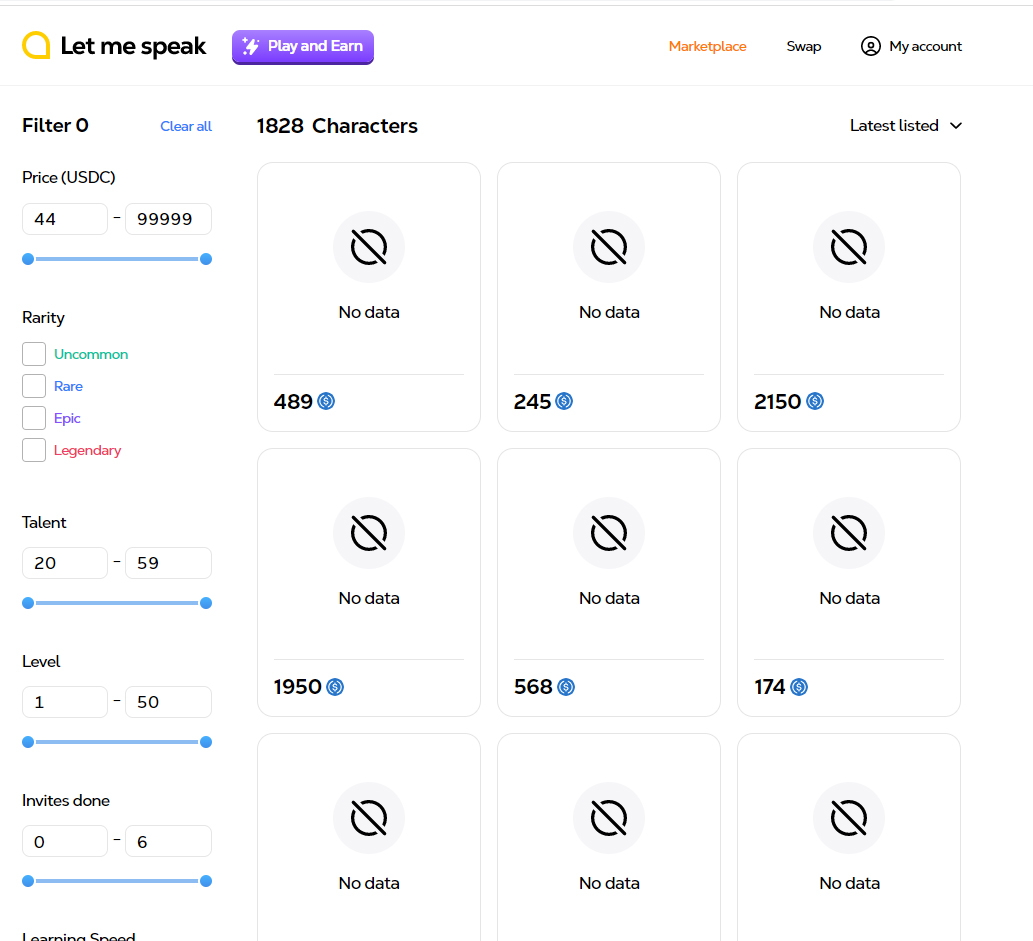Select the Legendary rarity checkbox

34,450
